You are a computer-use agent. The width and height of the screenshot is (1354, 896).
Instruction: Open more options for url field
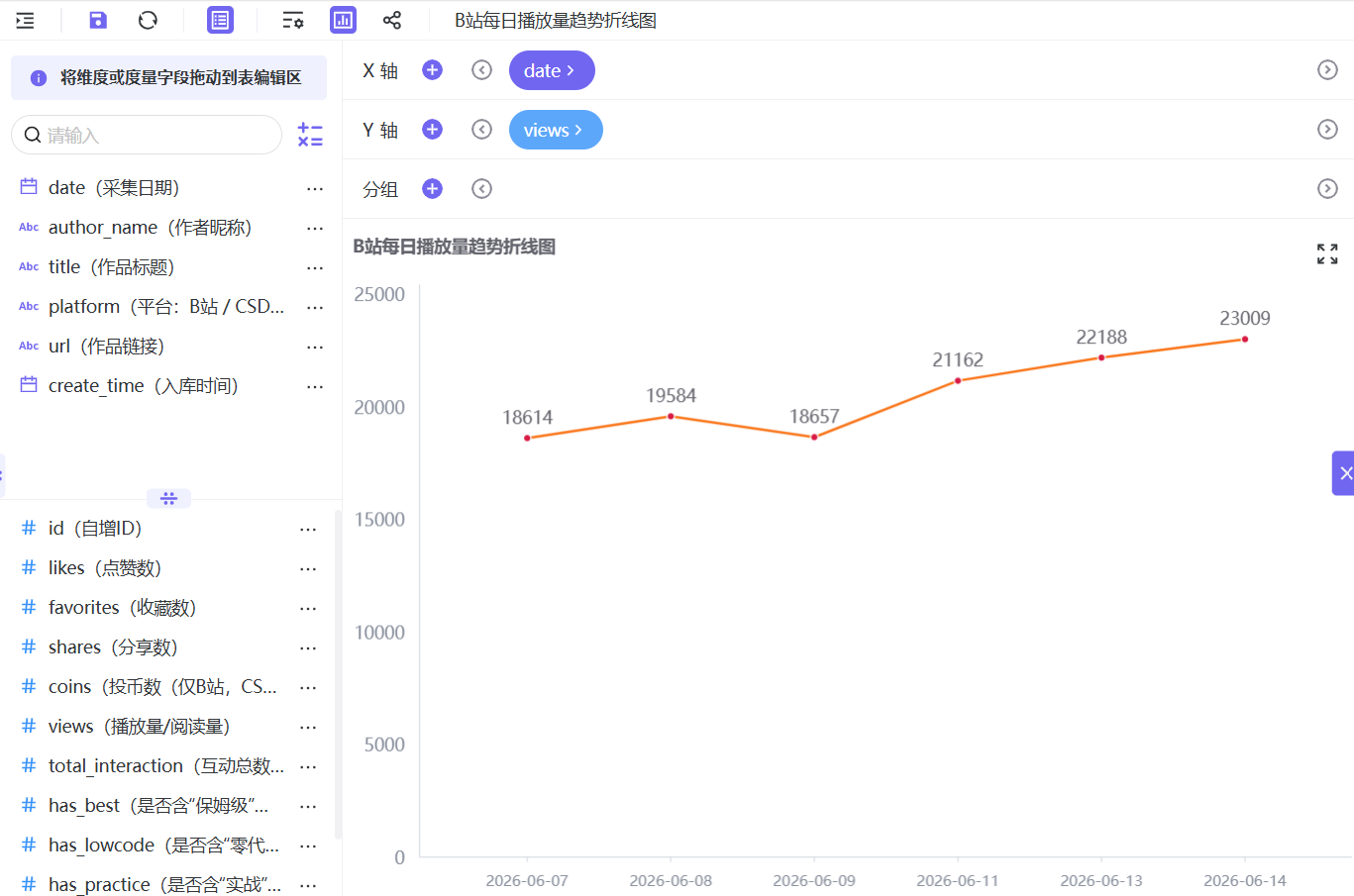tap(315, 347)
